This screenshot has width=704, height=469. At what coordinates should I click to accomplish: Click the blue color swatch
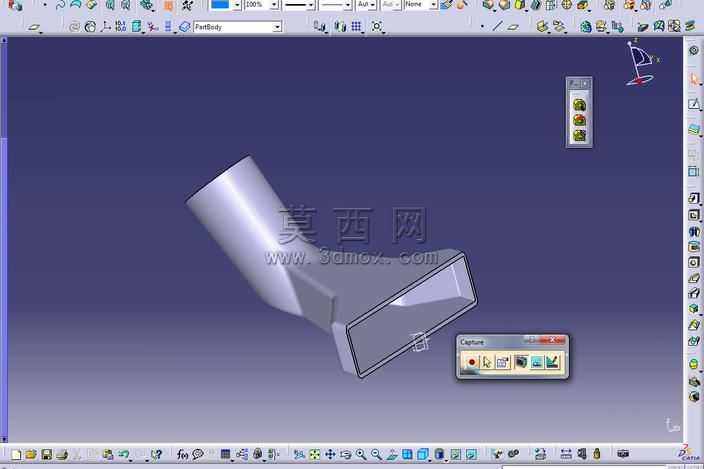tap(220, 4)
